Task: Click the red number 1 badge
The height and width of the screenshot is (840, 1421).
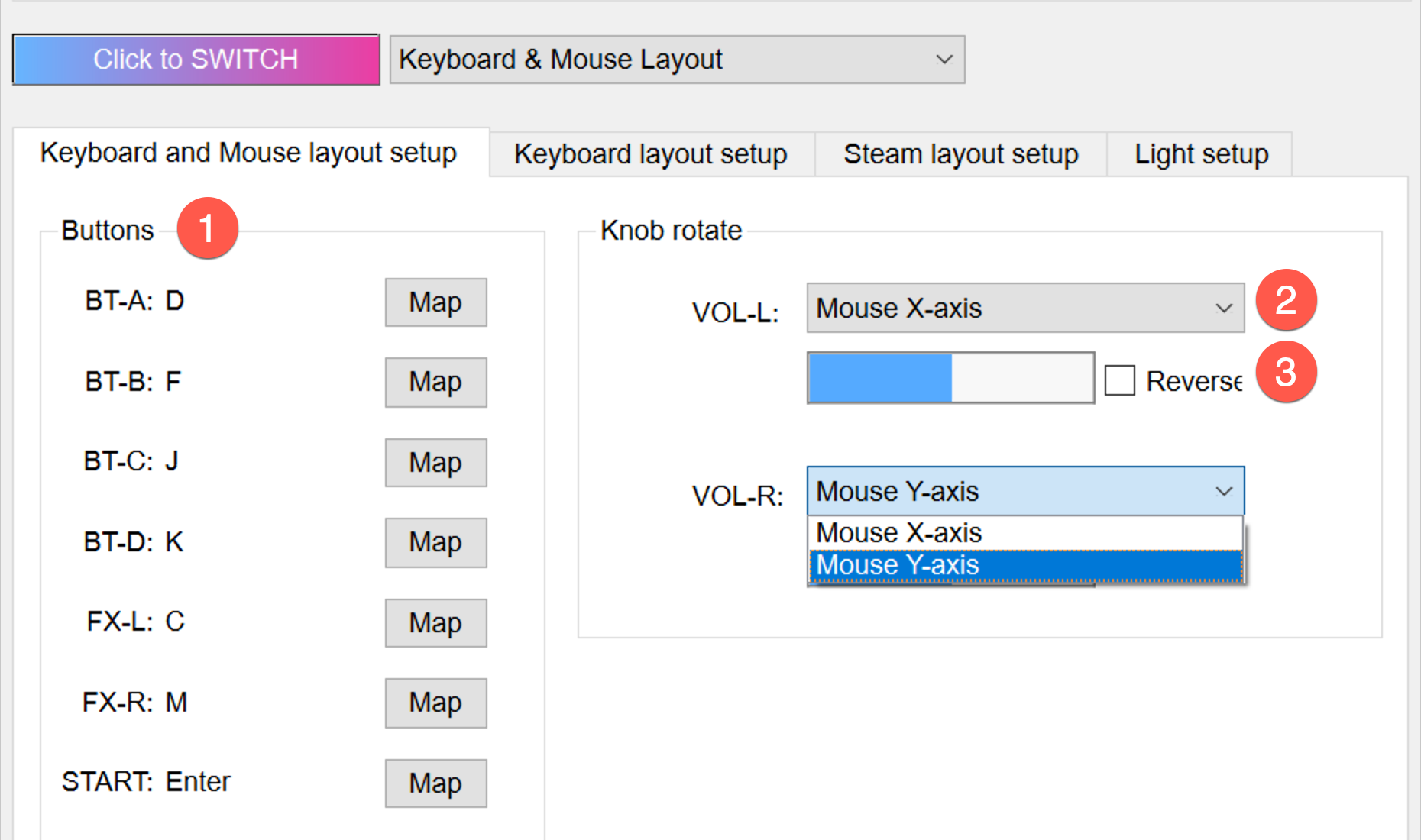Action: pyautogui.click(x=207, y=228)
